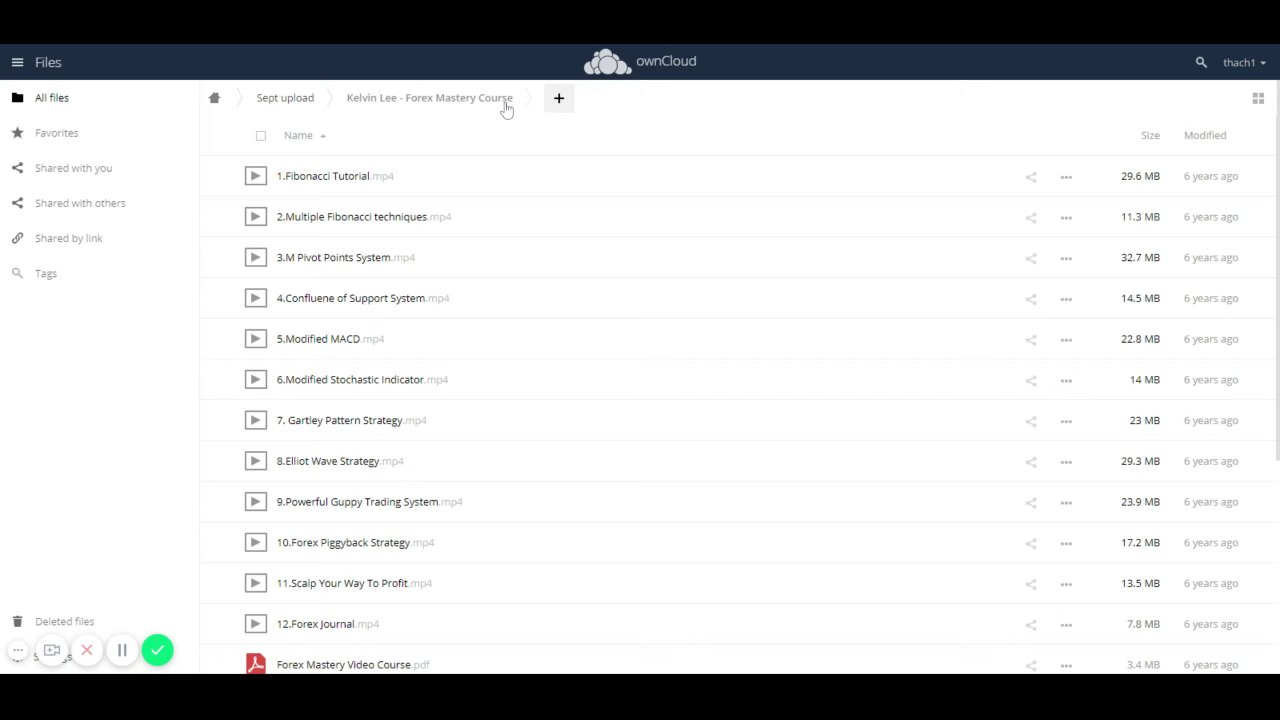Screen dimensions: 1280x720
Task: Open the new file plus button
Action: coord(559,98)
